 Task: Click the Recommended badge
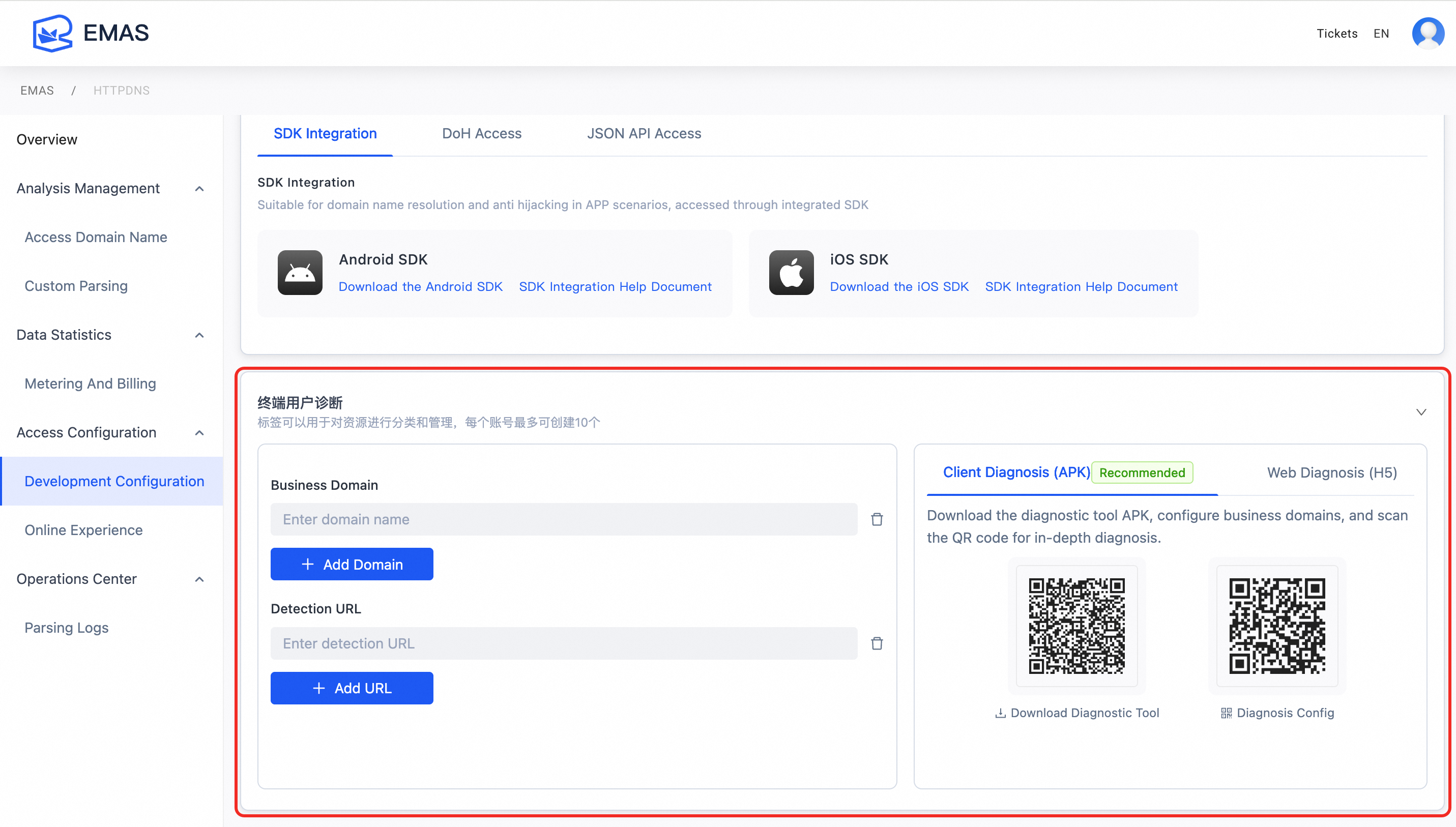[x=1142, y=472]
